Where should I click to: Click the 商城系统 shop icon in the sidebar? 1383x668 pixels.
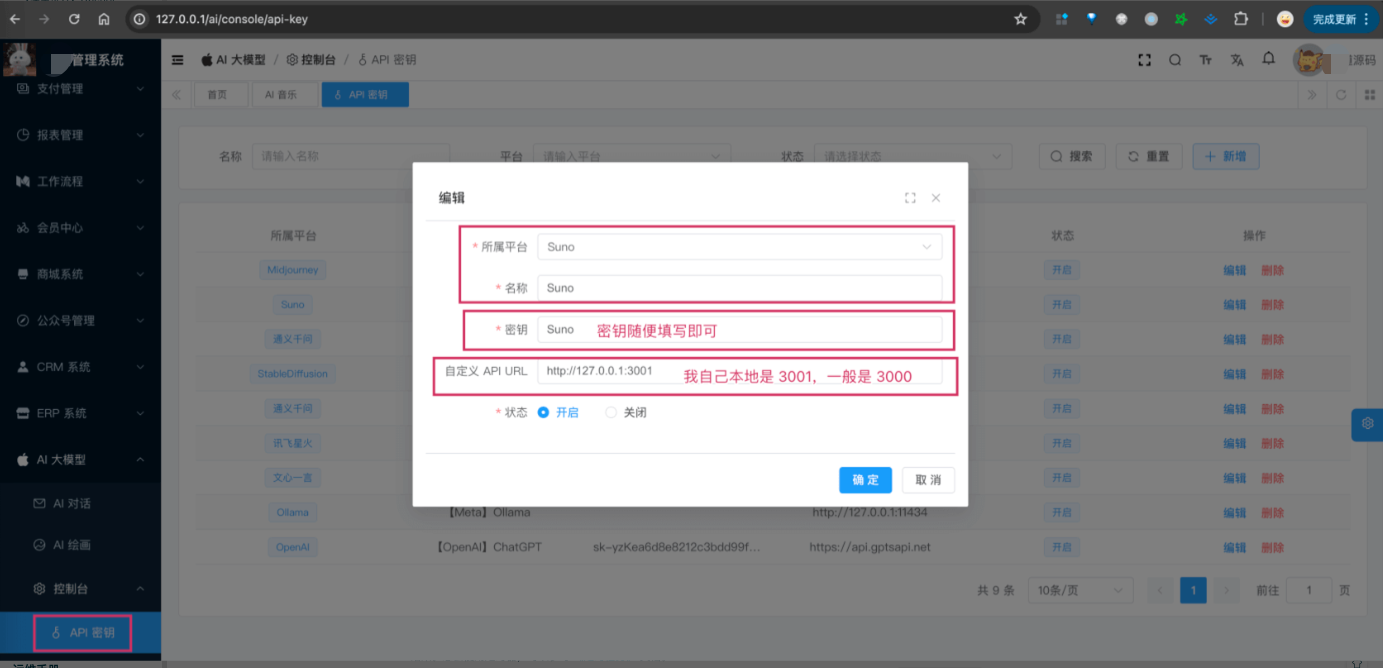pyautogui.click(x=23, y=274)
